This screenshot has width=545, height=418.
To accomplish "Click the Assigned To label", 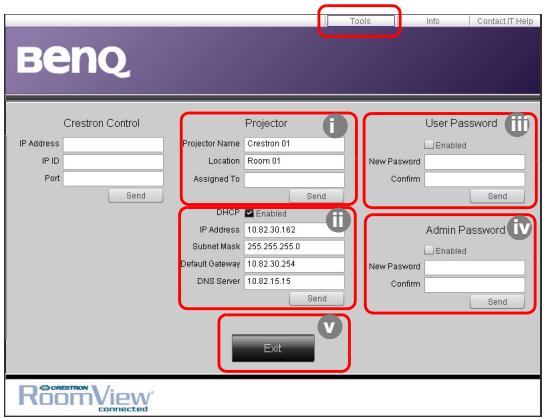I will click(x=217, y=179).
